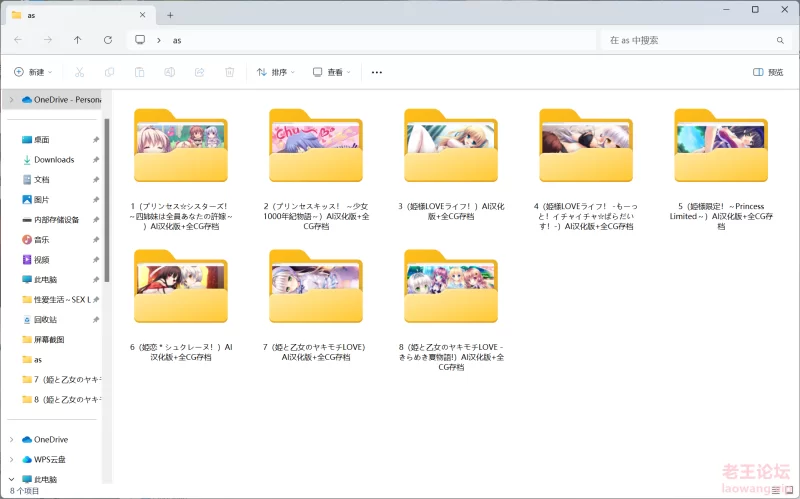Click pin icon next to 音乐

point(95,239)
